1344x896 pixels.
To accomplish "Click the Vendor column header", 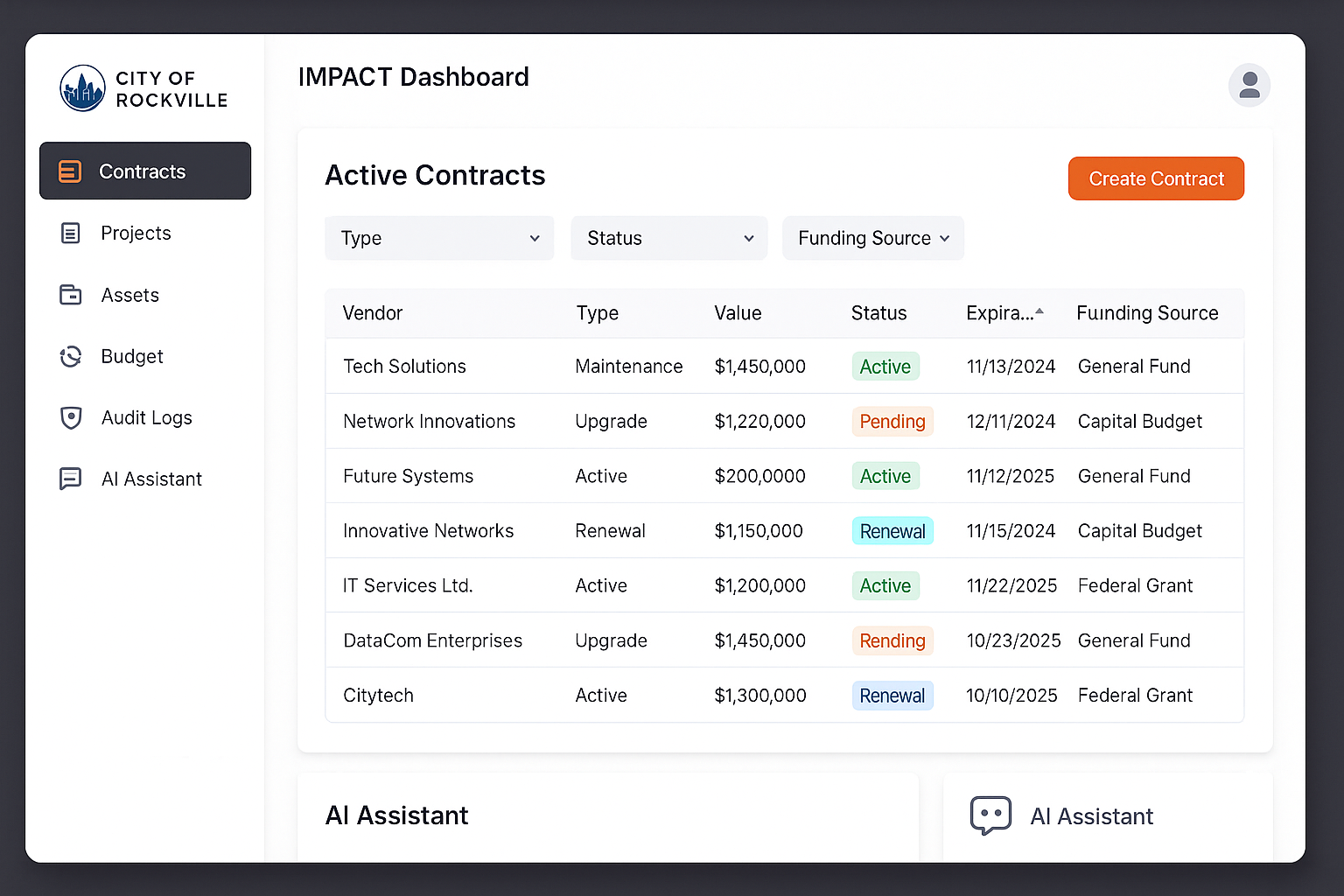I will pyautogui.click(x=373, y=313).
